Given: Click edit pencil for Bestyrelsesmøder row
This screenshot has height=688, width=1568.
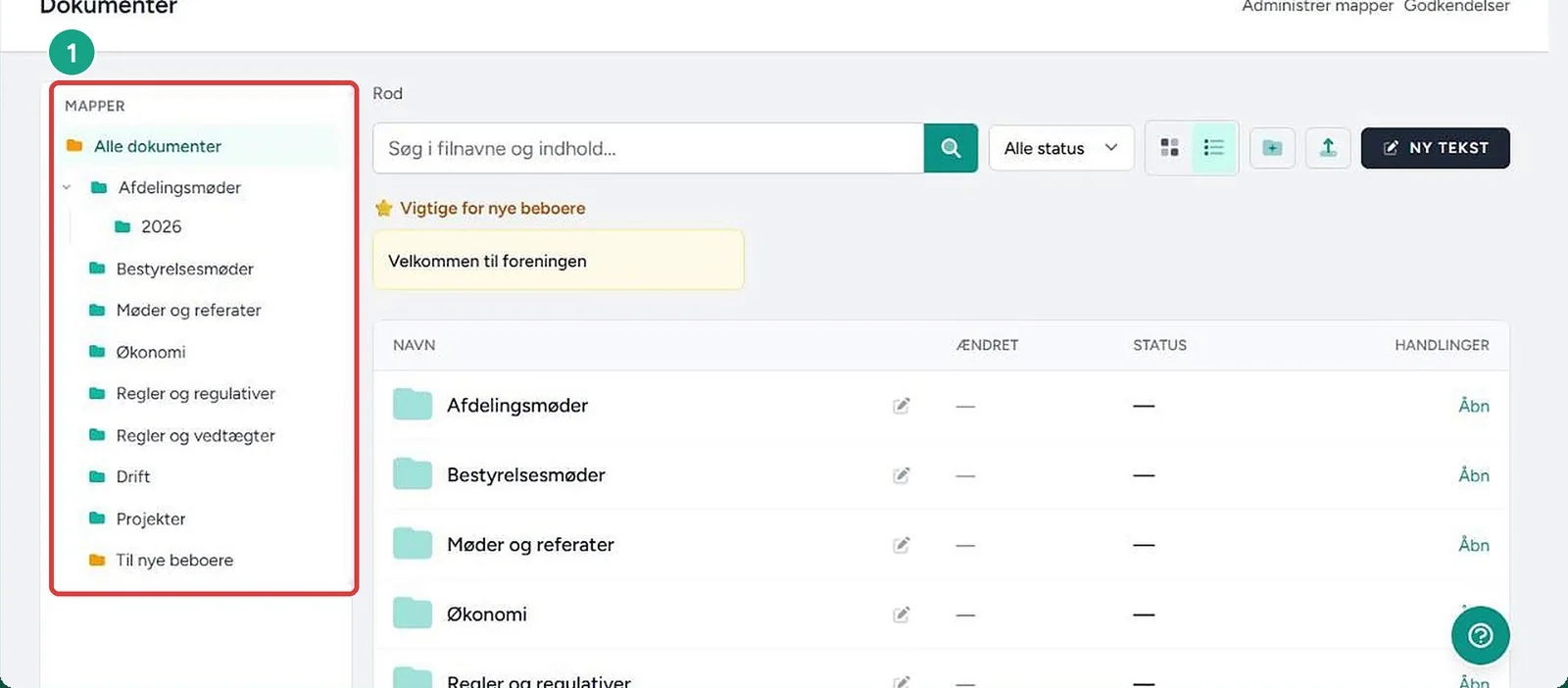Looking at the screenshot, I should click(902, 475).
